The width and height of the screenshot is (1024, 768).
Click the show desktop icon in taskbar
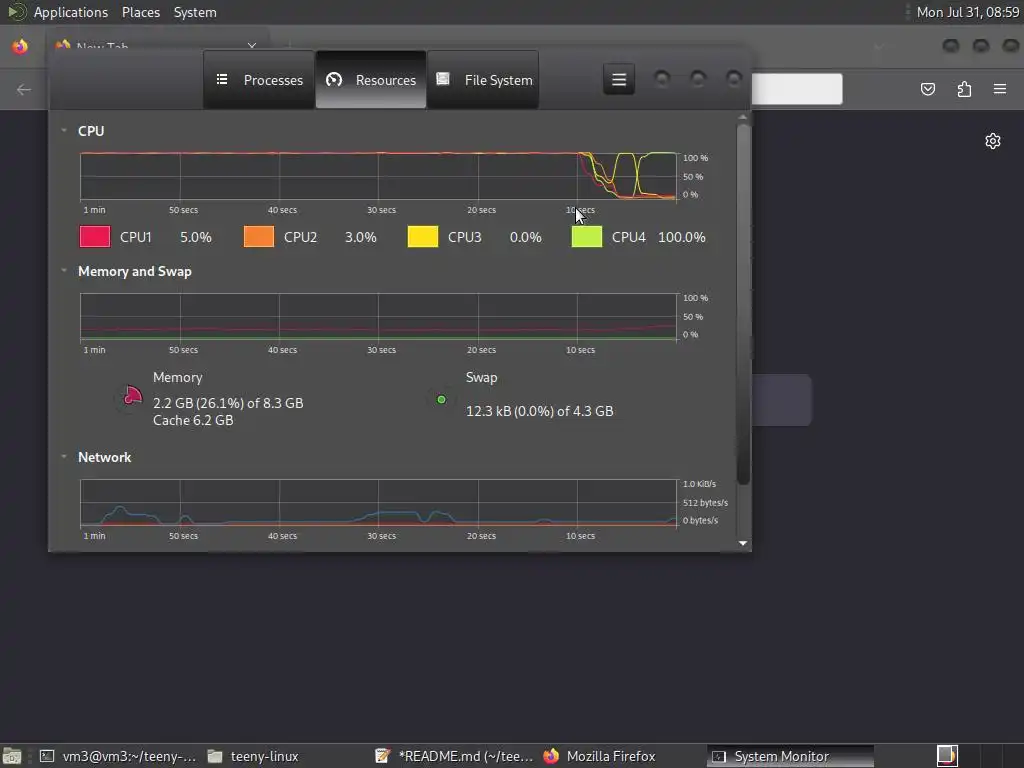pyautogui.click(x=12, y=756)
